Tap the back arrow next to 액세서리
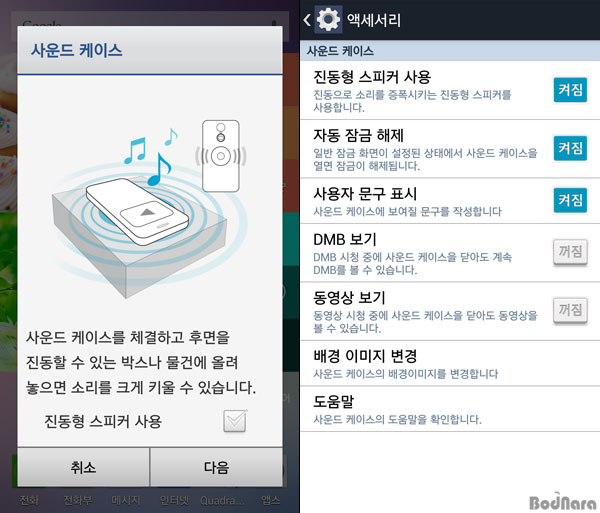The width and height of the screenshot is (600, 513). 307,20
